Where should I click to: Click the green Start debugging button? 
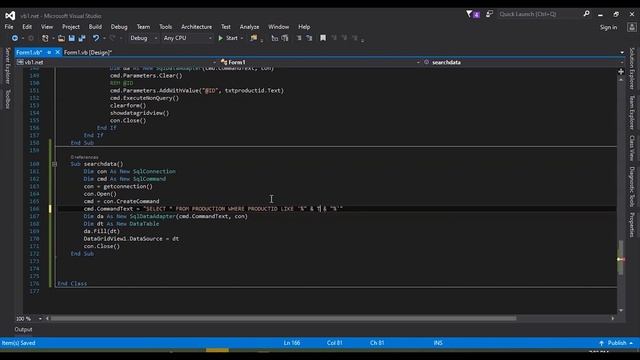(228, 38)
